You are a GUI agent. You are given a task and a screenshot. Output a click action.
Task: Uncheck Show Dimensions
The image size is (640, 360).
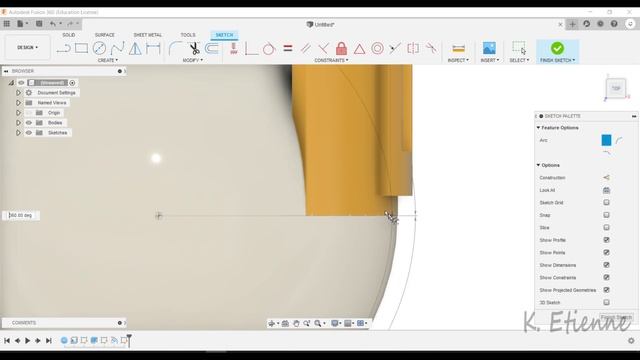coord(607,265)
